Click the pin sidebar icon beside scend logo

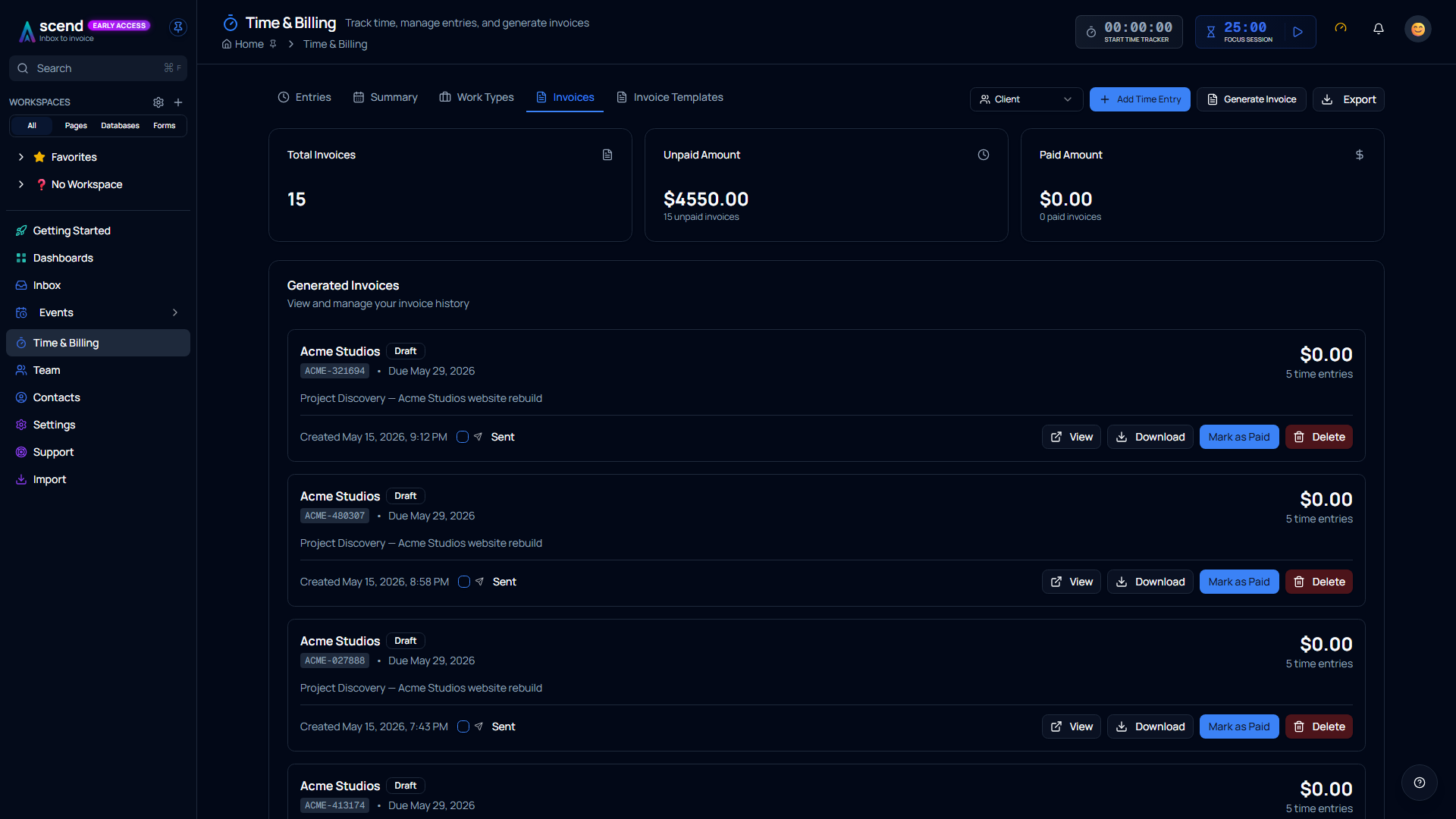[178, 27]
